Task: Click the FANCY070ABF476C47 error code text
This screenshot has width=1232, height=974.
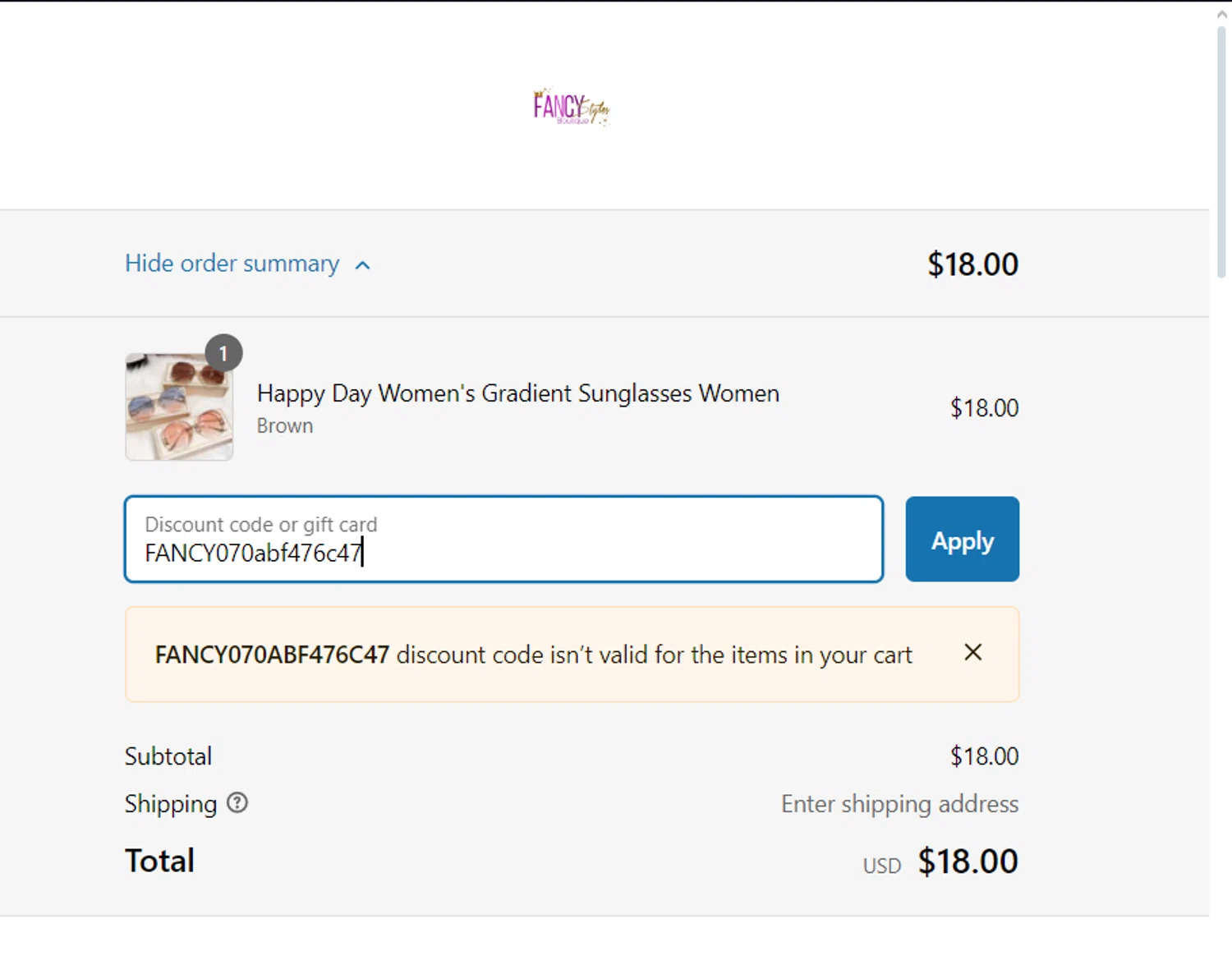Action: [x=272, y=655]
